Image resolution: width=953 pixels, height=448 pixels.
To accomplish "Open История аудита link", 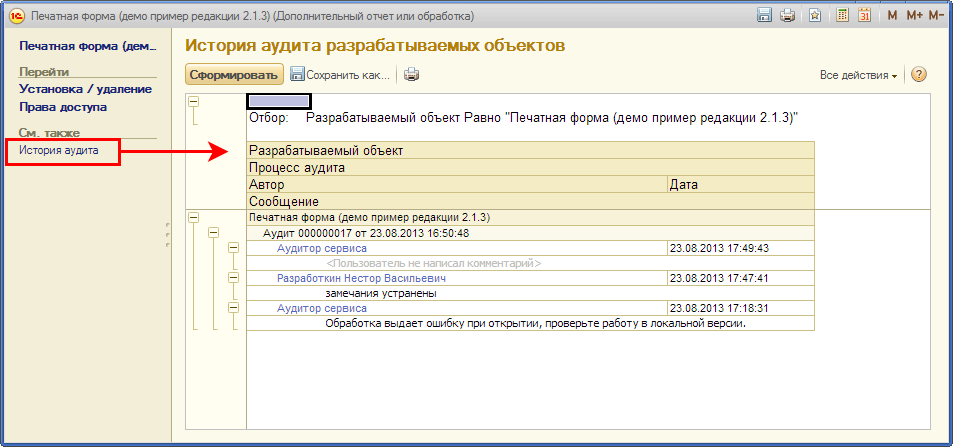I will point(58,151).
